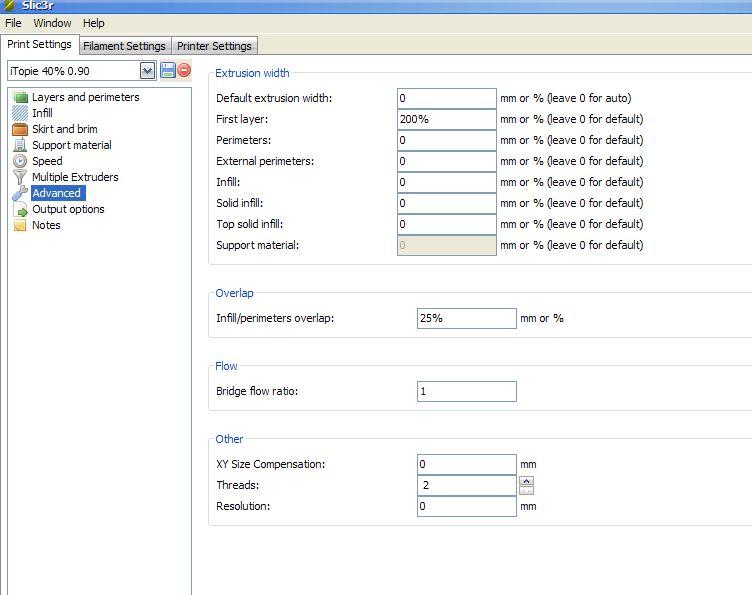The width and height of the screenshot is (752, 595).
Task: Click the disabled Support material width field
Action: click(446, 245)
